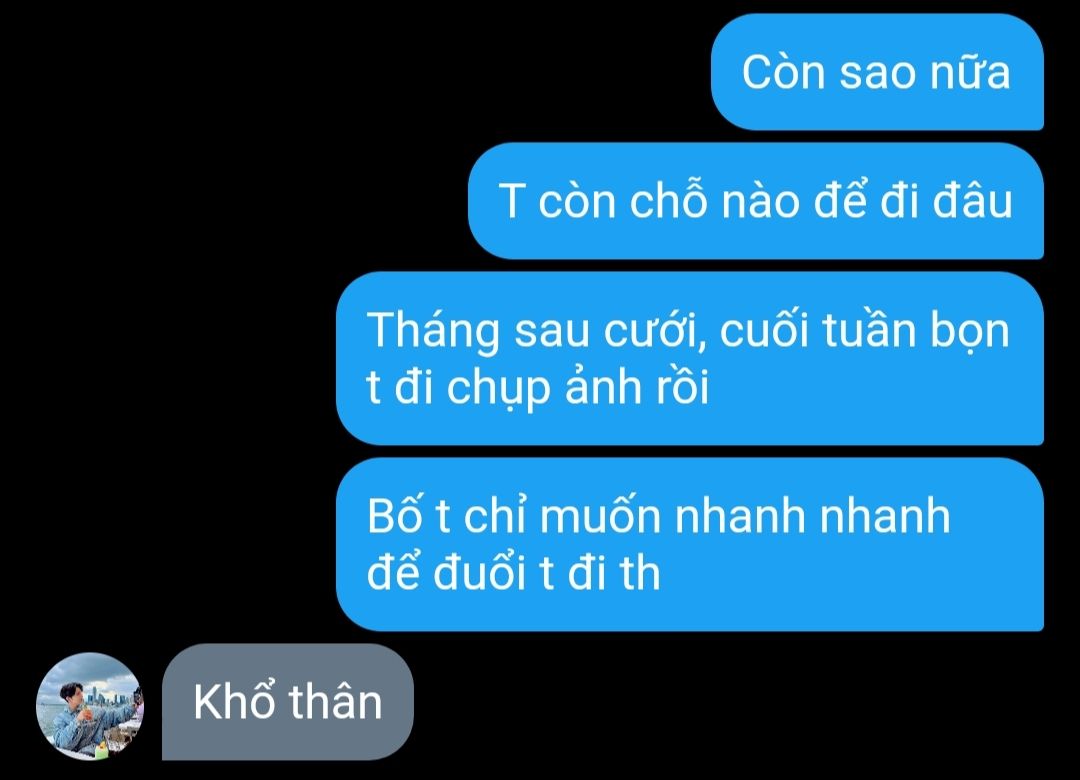Click the word 'Bố' in the fourth message
Screen dimensions: 1080x780
point(394,514)
